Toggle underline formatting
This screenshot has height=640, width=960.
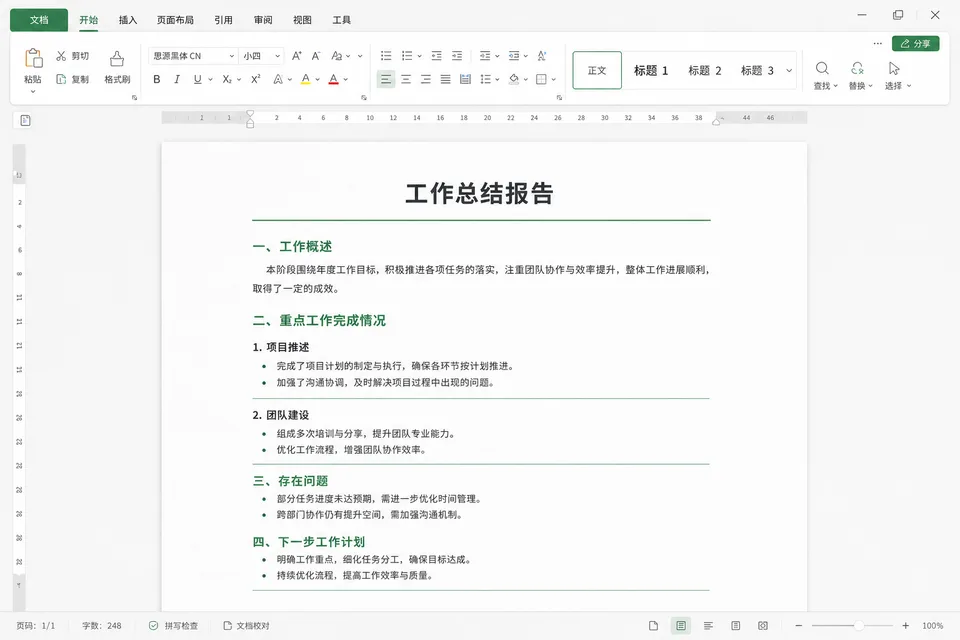[x=197, y=79]
